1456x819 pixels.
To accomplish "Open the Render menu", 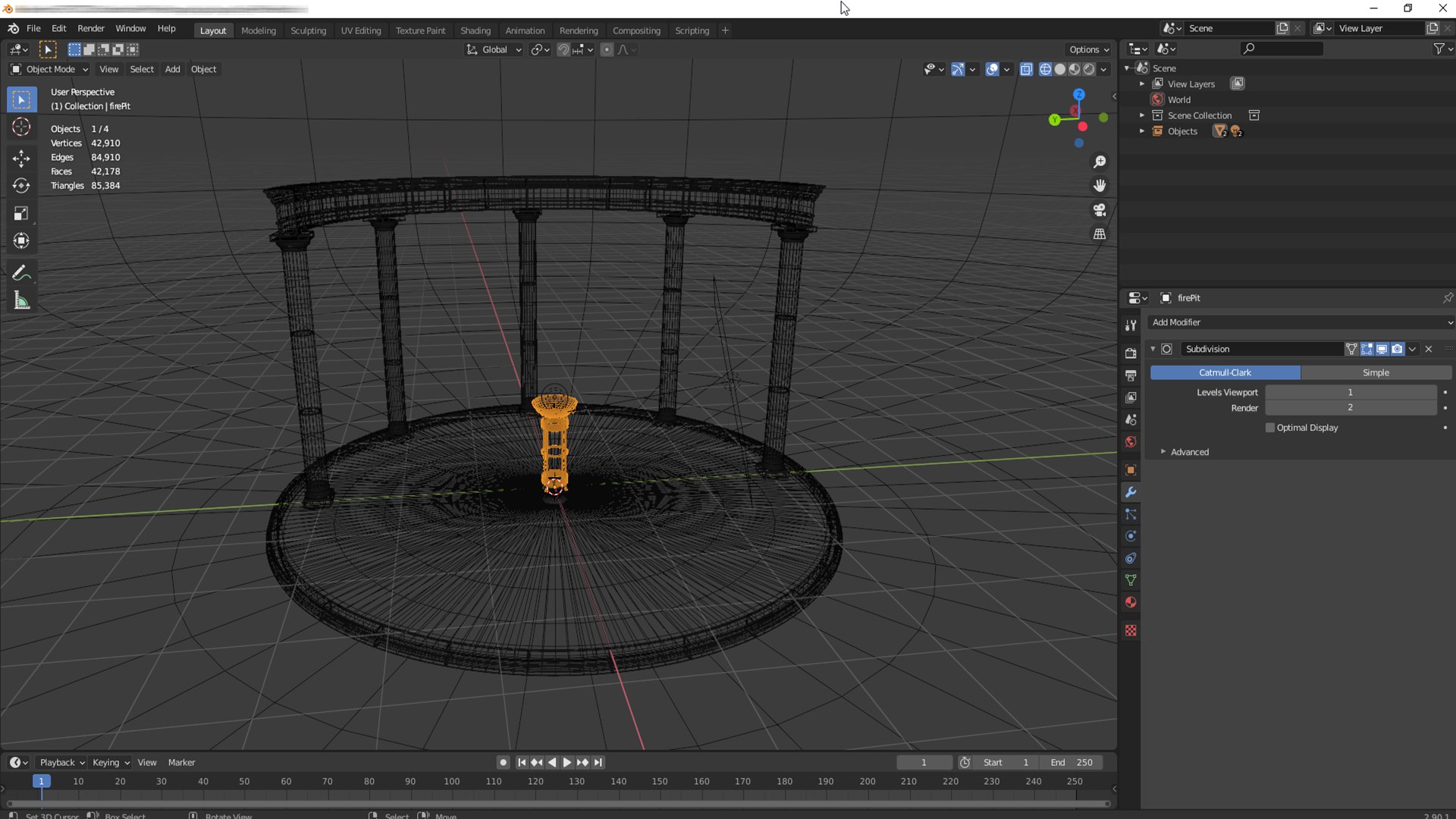I will tap(91, 28).
